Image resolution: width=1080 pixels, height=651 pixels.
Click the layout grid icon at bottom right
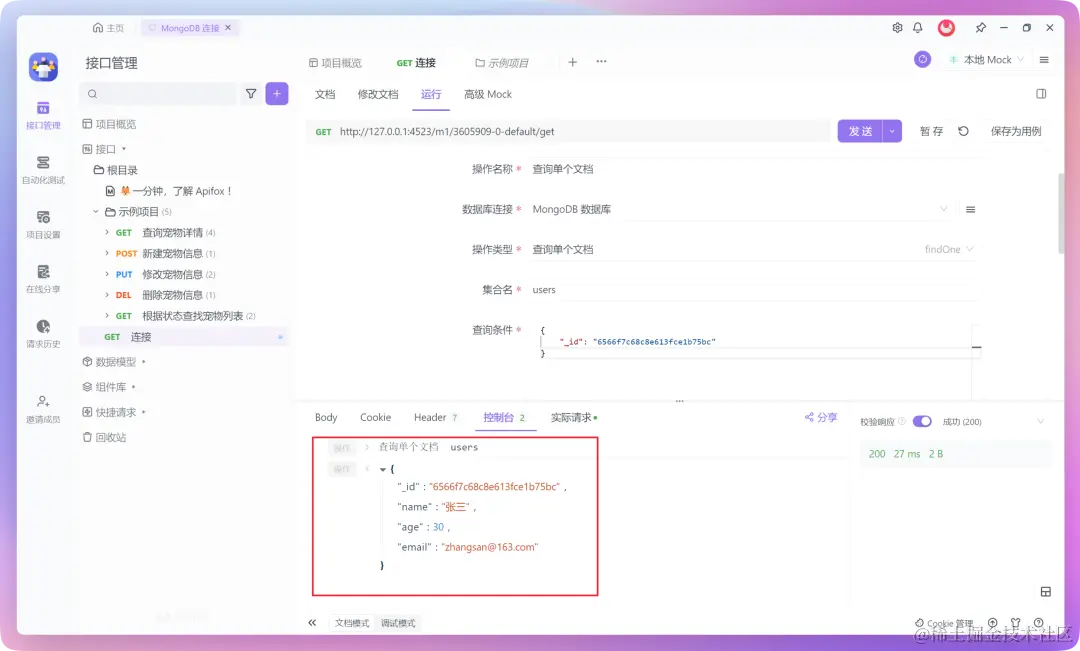coord(1046,592)
